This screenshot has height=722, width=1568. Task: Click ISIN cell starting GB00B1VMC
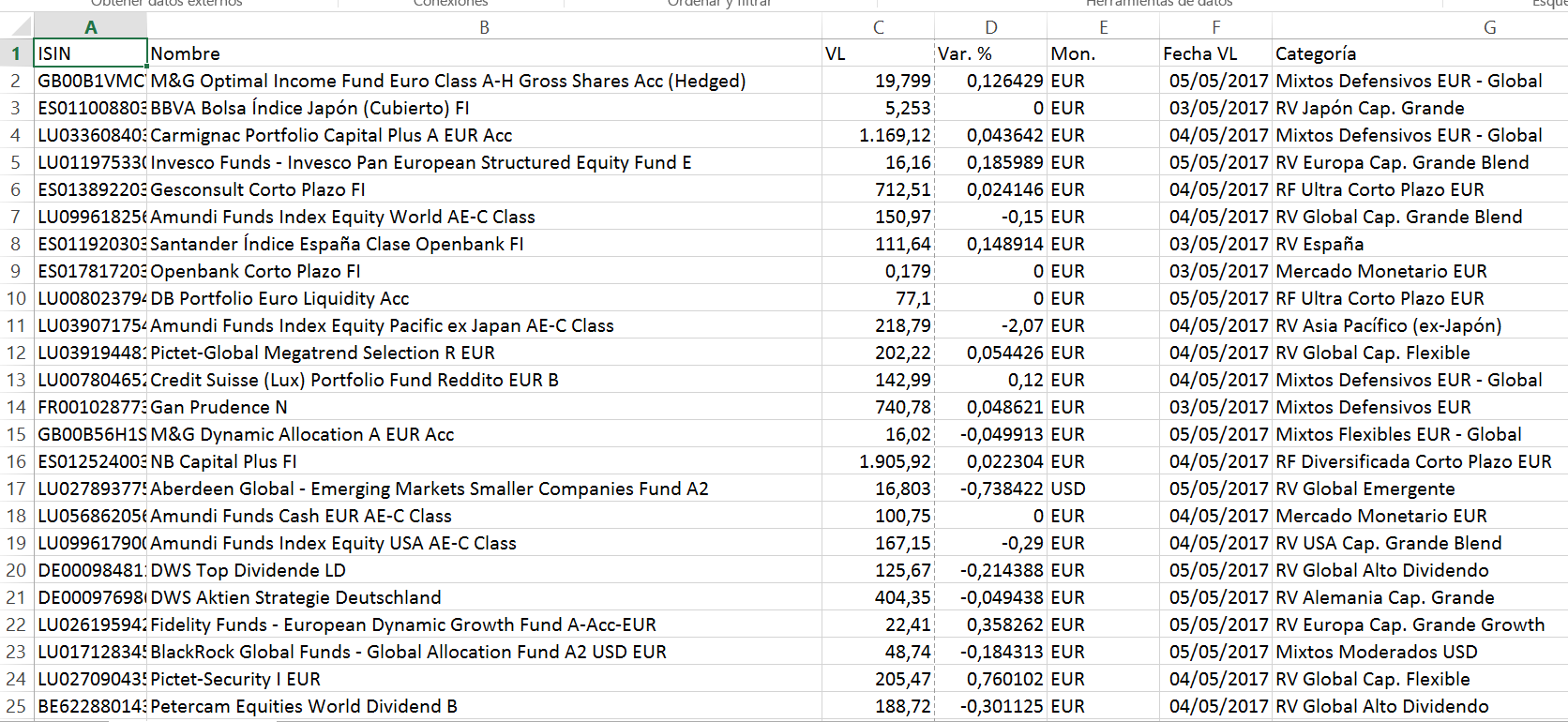click(91, 81)
